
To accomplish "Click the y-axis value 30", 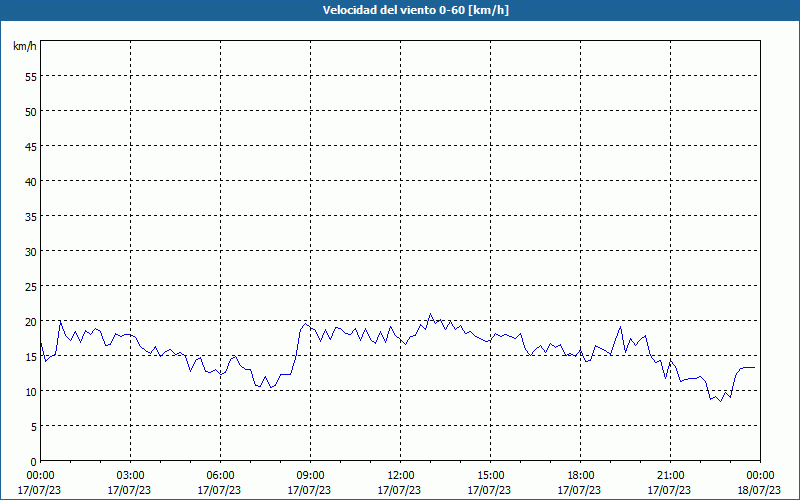I will pyautogui.click(x=31, y=252).
